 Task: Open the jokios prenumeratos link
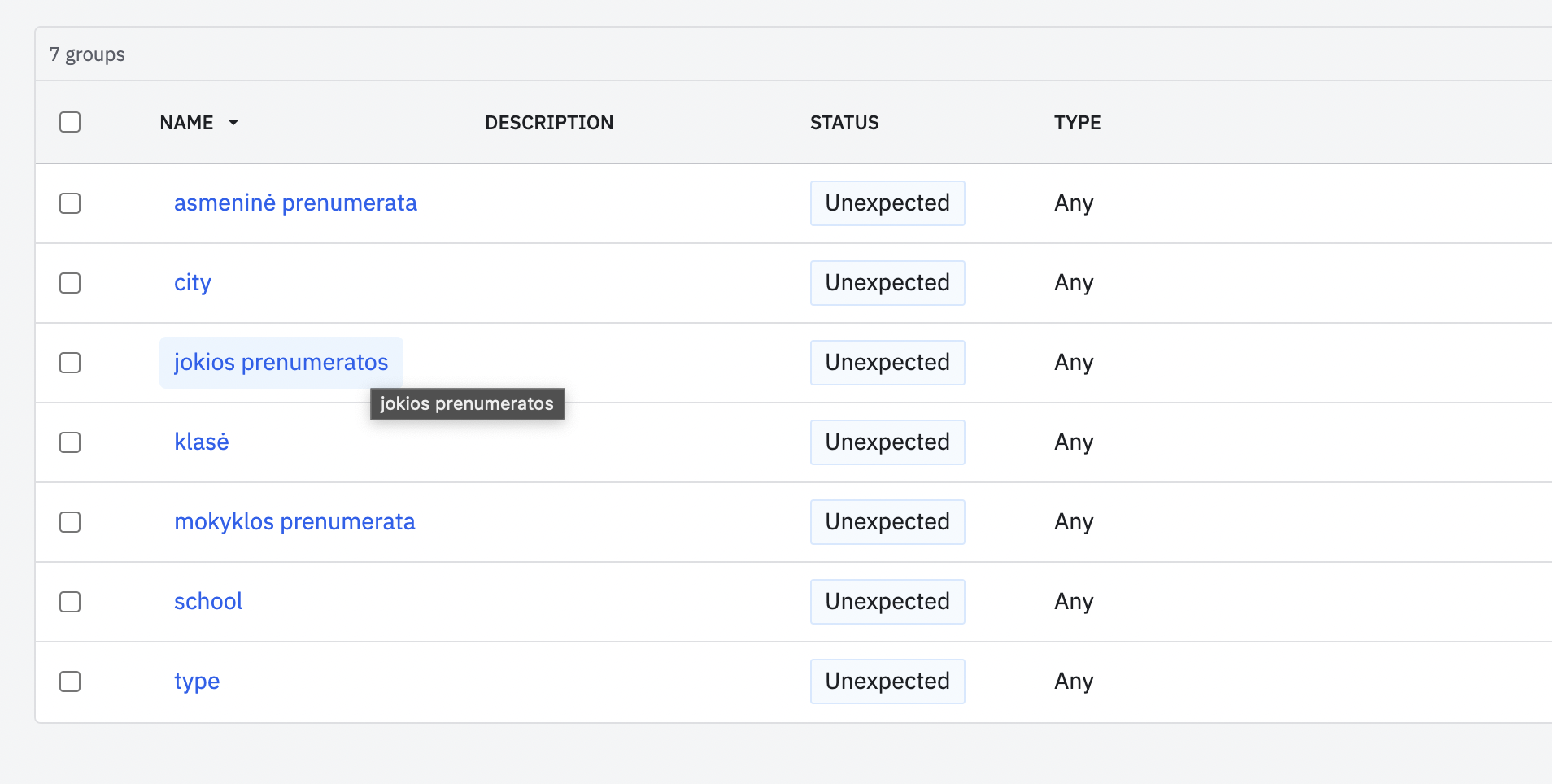tap(281, 363)
